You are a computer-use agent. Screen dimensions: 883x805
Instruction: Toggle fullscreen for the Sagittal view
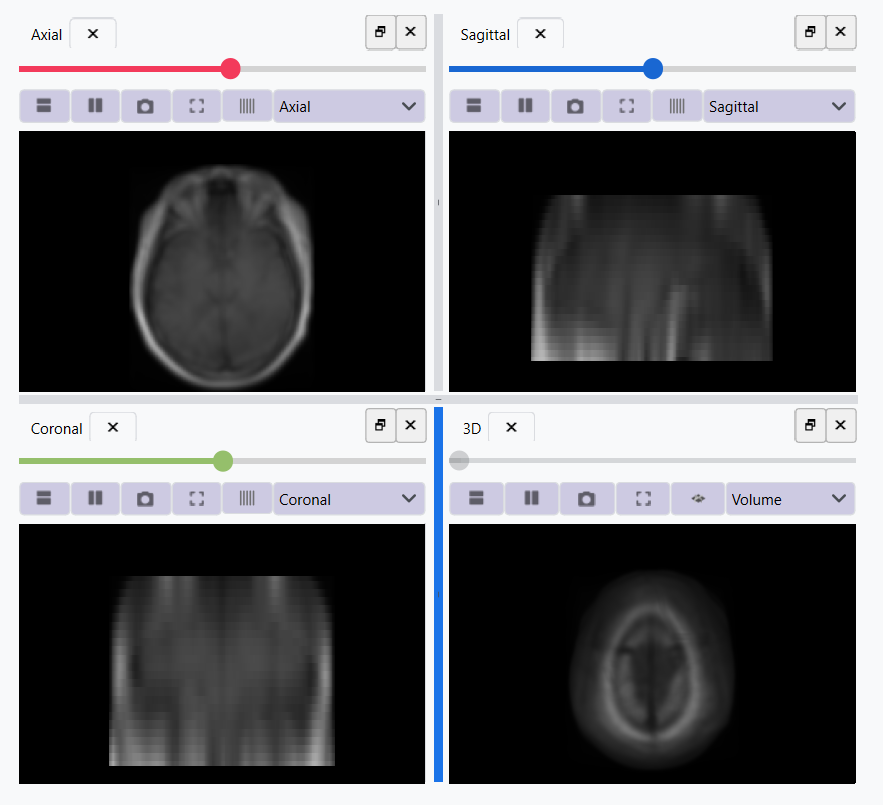click(626, 106)
